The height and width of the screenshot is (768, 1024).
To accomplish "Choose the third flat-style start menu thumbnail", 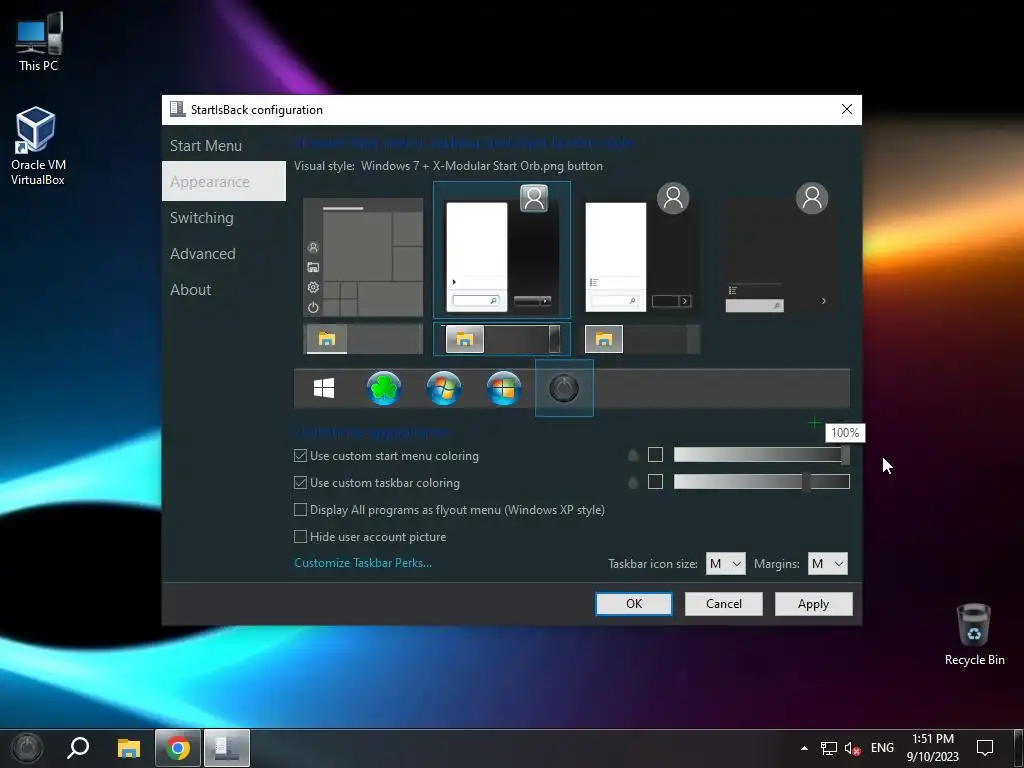I will coord(641,251).
